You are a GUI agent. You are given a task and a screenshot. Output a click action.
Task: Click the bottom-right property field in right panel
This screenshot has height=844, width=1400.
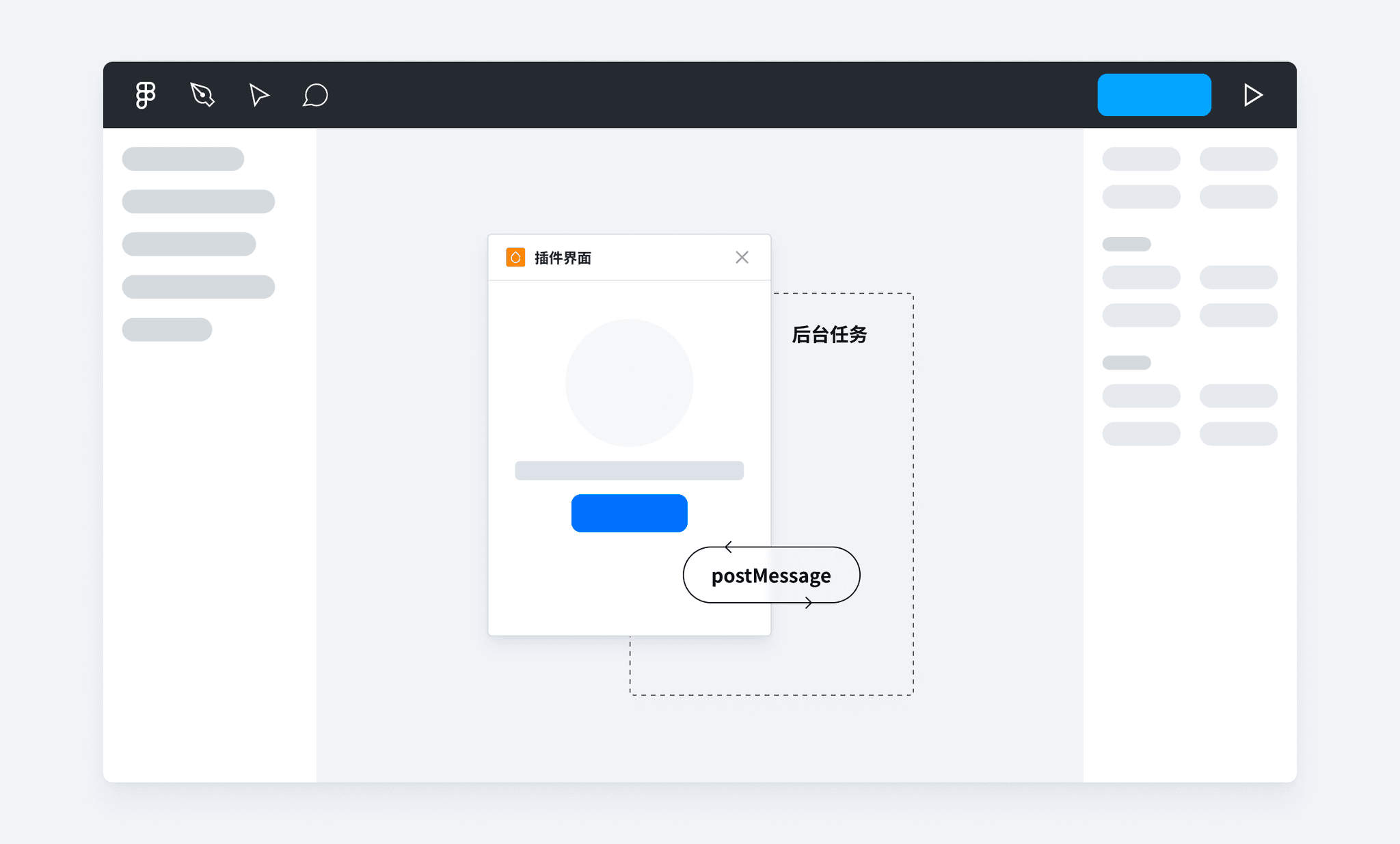click(1238, 434)
